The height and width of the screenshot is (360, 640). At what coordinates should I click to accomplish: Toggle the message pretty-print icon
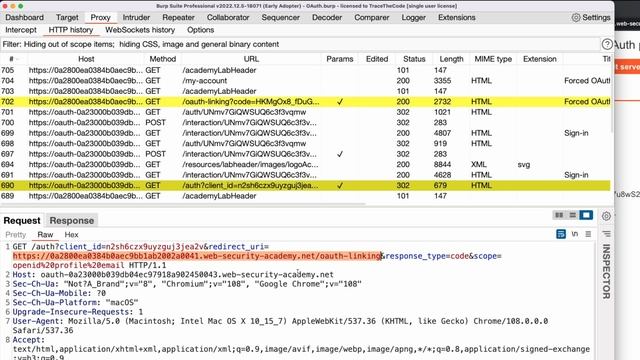point(561,234)
